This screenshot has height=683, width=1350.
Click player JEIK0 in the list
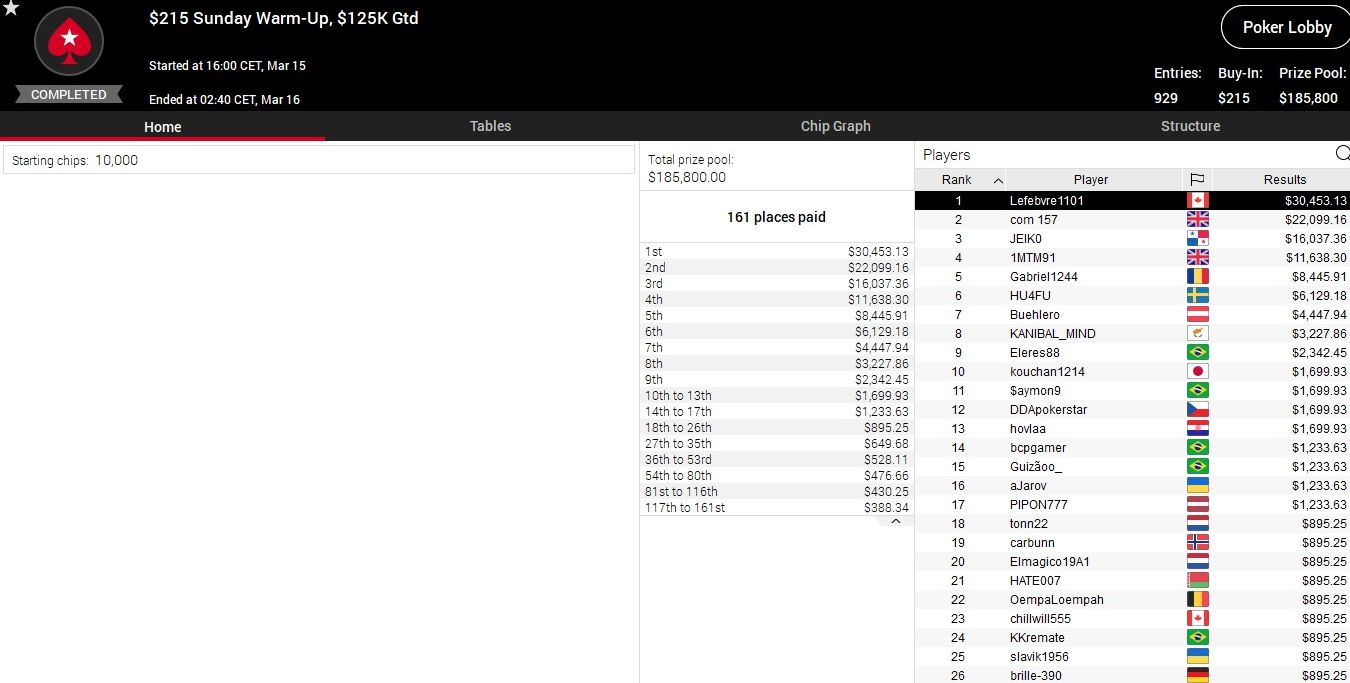coord(1025,239)
